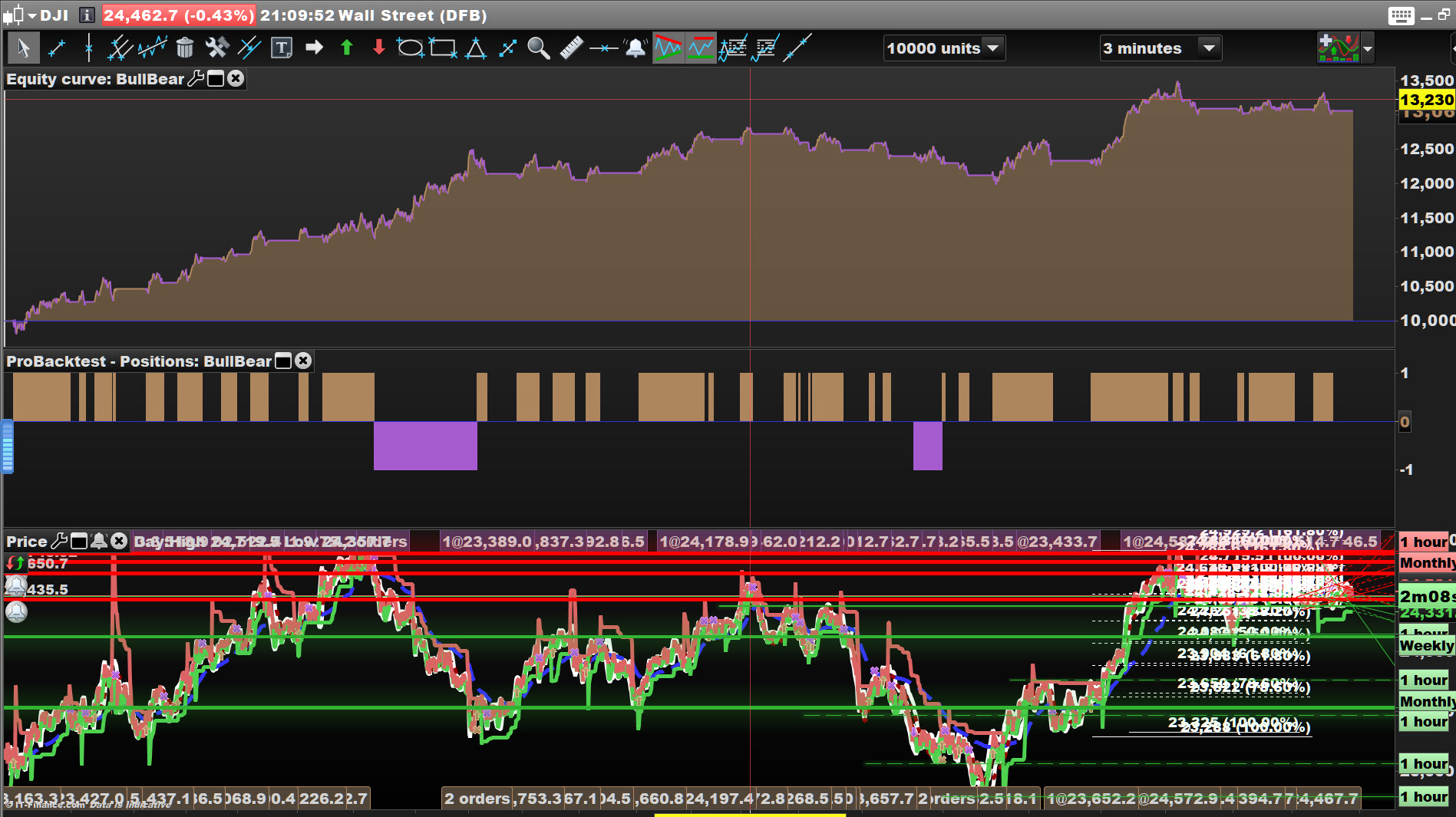Open Equity curve BullBear wrench settings
Viewport: 1456px width, 817px height.
click(x=196, y=78)
